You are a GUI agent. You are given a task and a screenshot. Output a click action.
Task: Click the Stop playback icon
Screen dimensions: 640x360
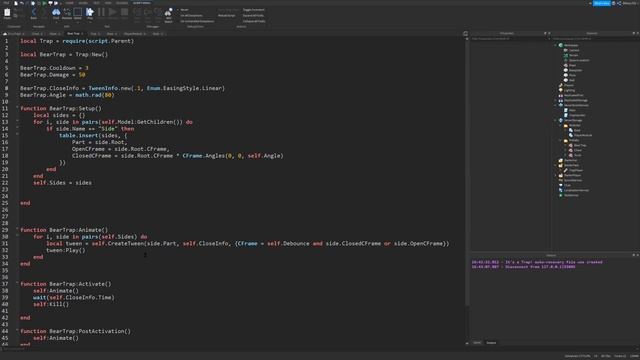point(124,12)
